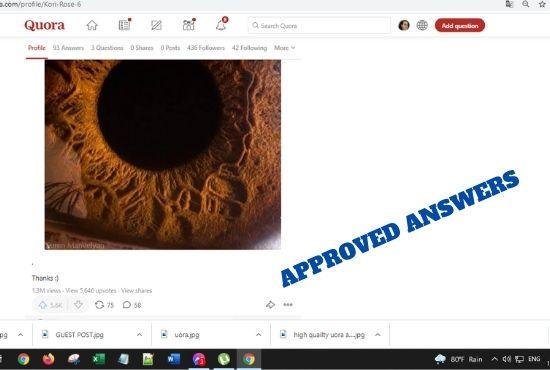The height and width of the screenshot is (370, 550).
Task: Bookmark this page with star icon
Action: [x=542, y=4]
